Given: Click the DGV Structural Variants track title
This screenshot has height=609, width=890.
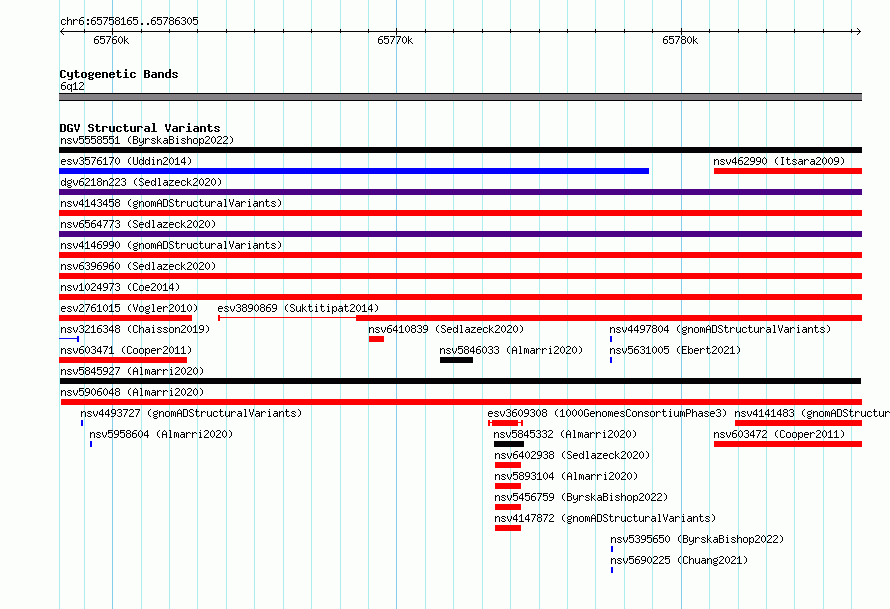Looking at the screenshot, I should (140, 128).
